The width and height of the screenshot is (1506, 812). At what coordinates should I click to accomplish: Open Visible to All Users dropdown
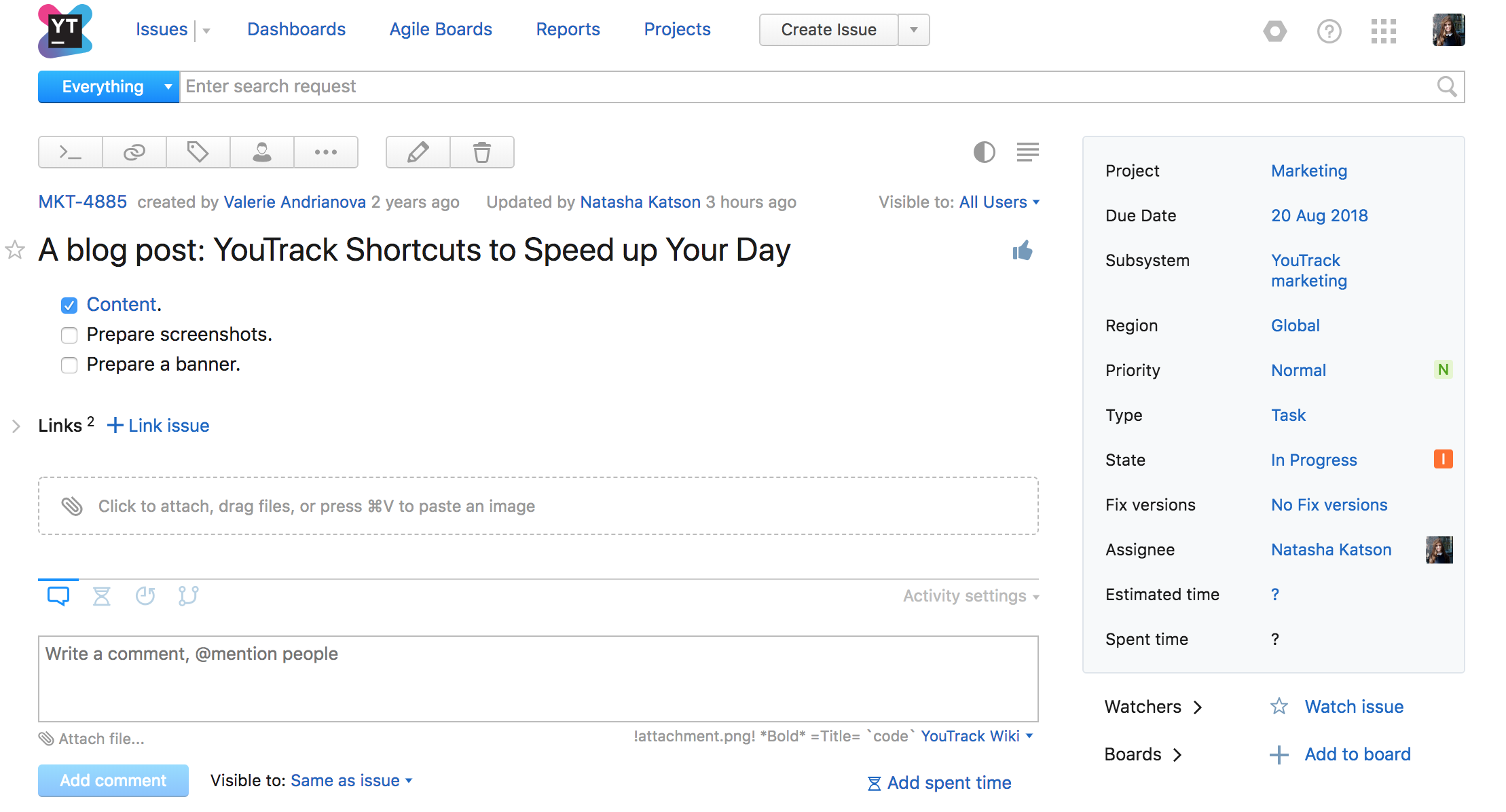coord(999,202)
